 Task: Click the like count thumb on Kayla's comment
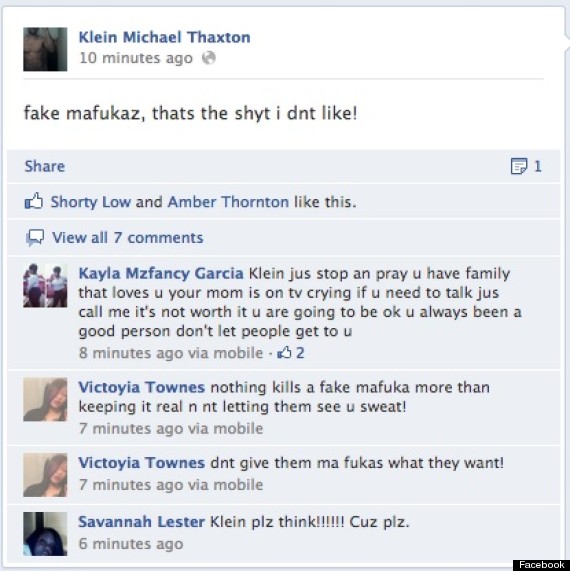click(x=284, y=353)
